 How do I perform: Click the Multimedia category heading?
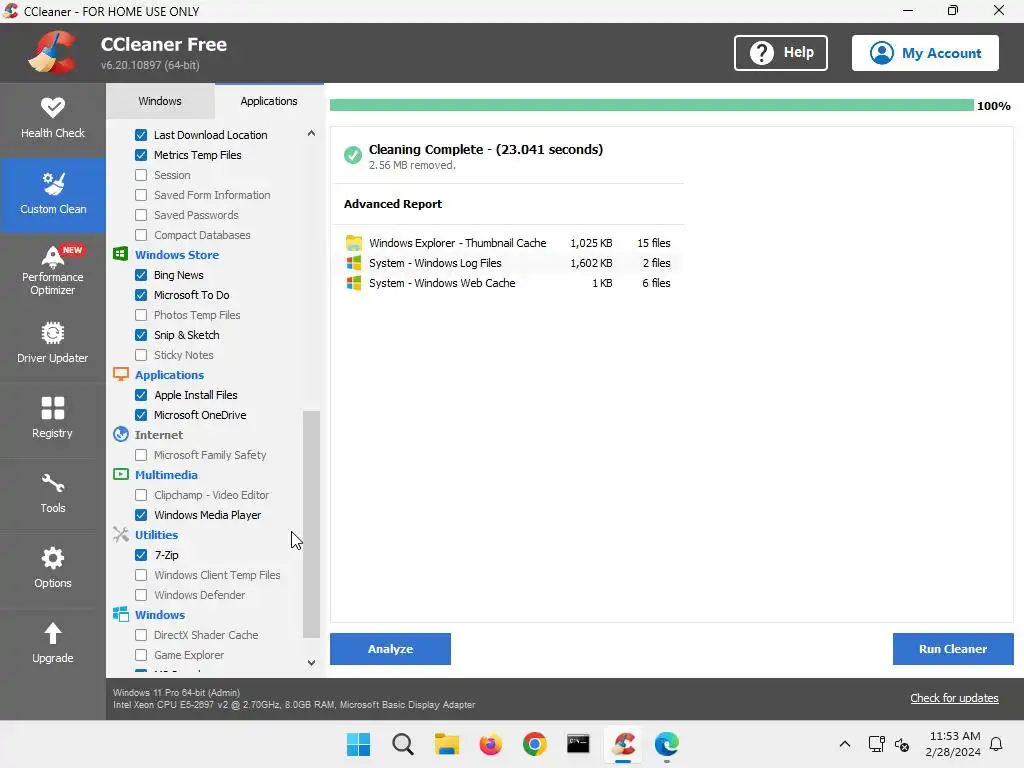(167, 475)
